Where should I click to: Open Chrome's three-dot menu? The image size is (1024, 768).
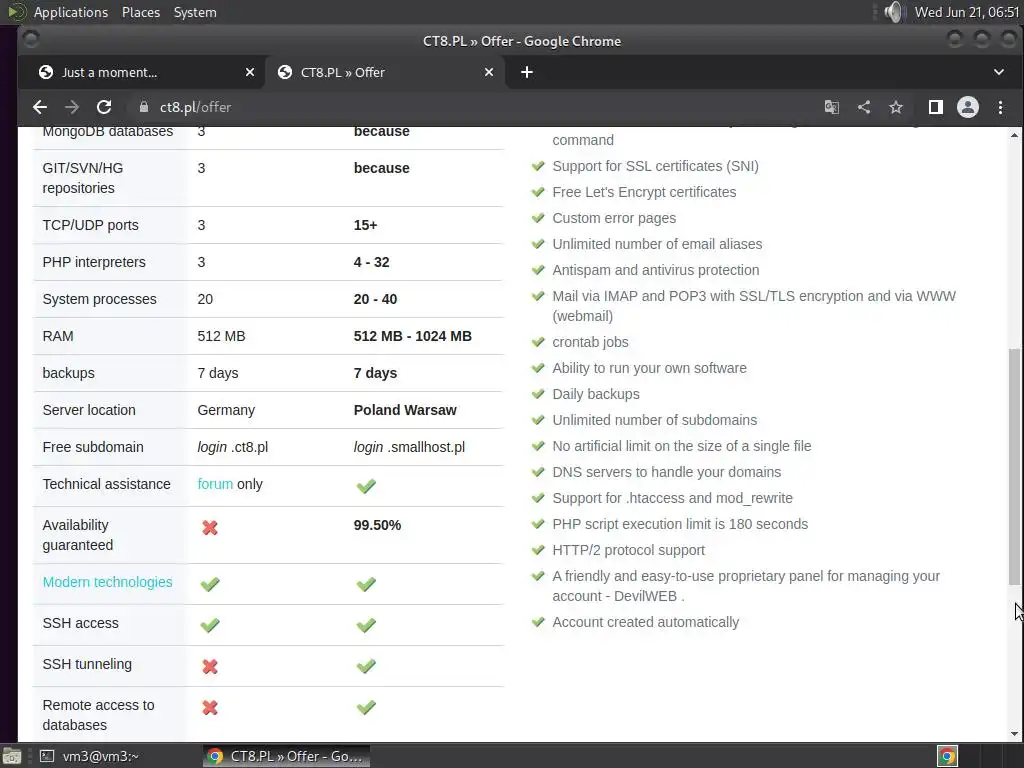coord(1000,107)
